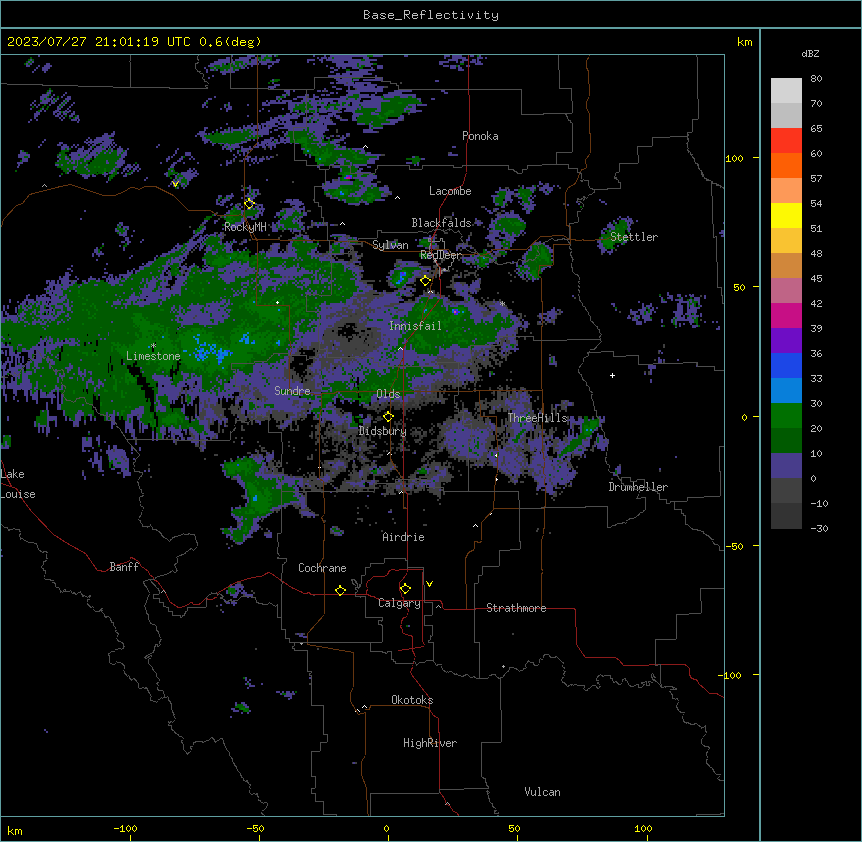Click the -30 value in dBZ legend
862x842 pixels.
(x=819, y=529)
